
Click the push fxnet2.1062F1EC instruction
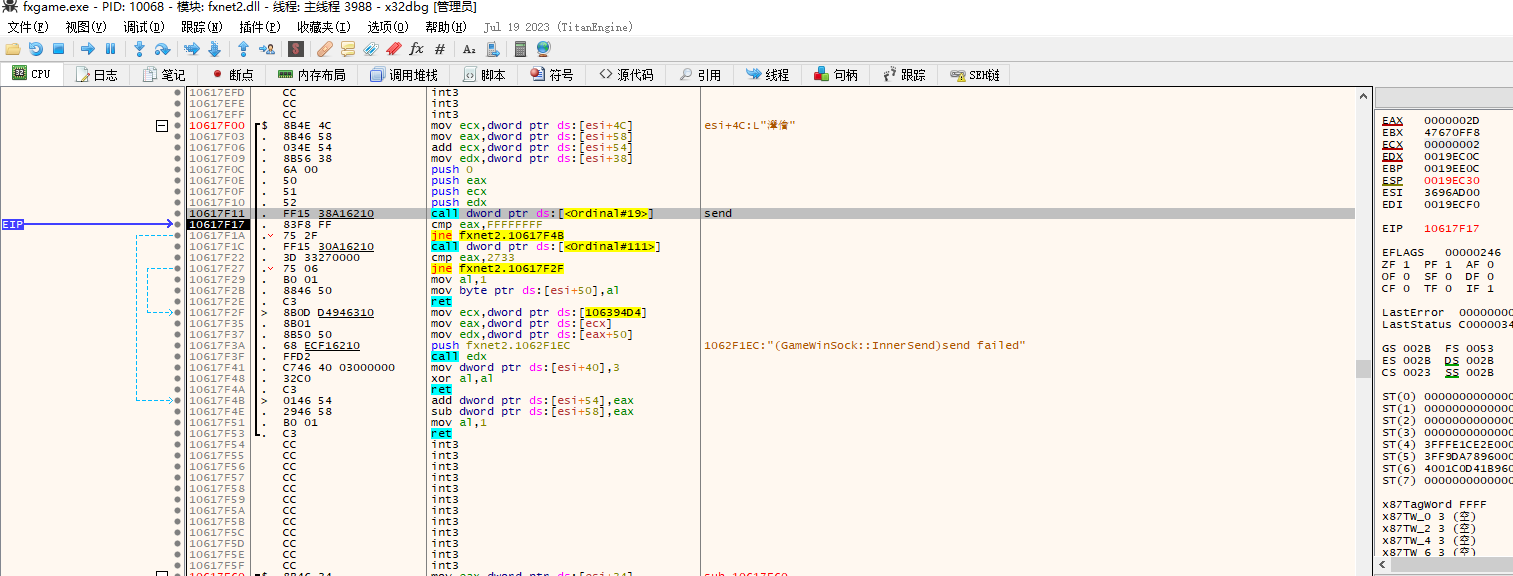tap(500, 345)
